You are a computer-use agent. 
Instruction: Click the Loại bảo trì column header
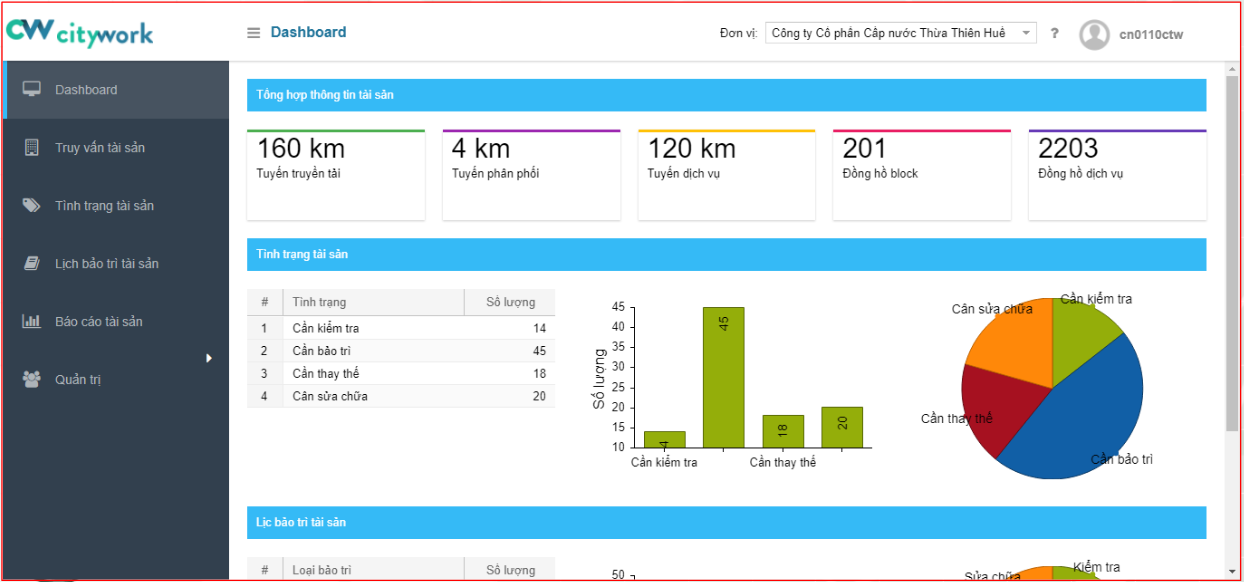[x=373, y=570]
